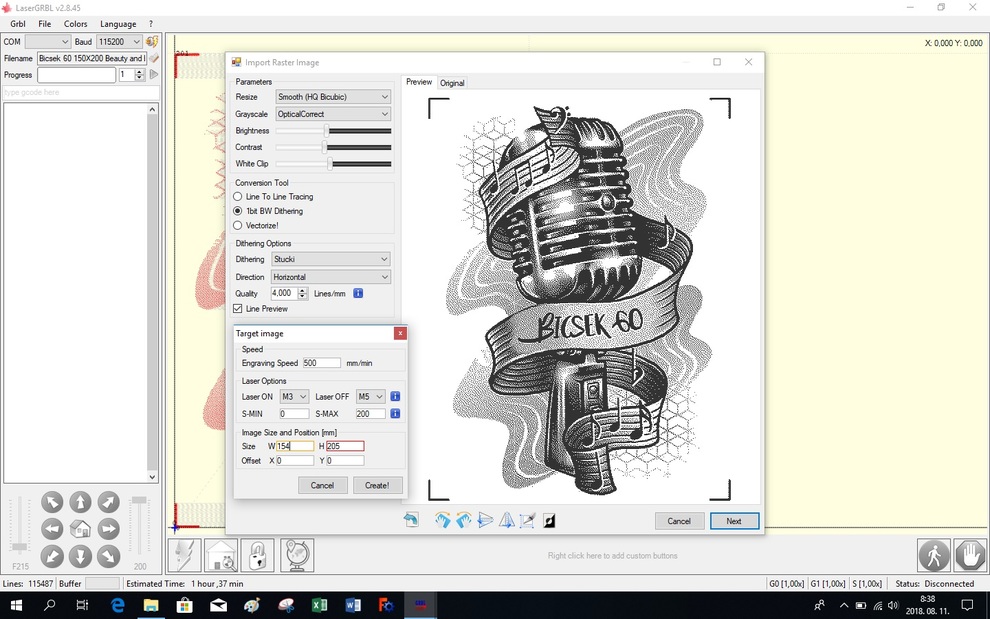Open the Dithering Stucki dropdown
The width and height of the screenshot is (990, 619).
tap(331, 259)
